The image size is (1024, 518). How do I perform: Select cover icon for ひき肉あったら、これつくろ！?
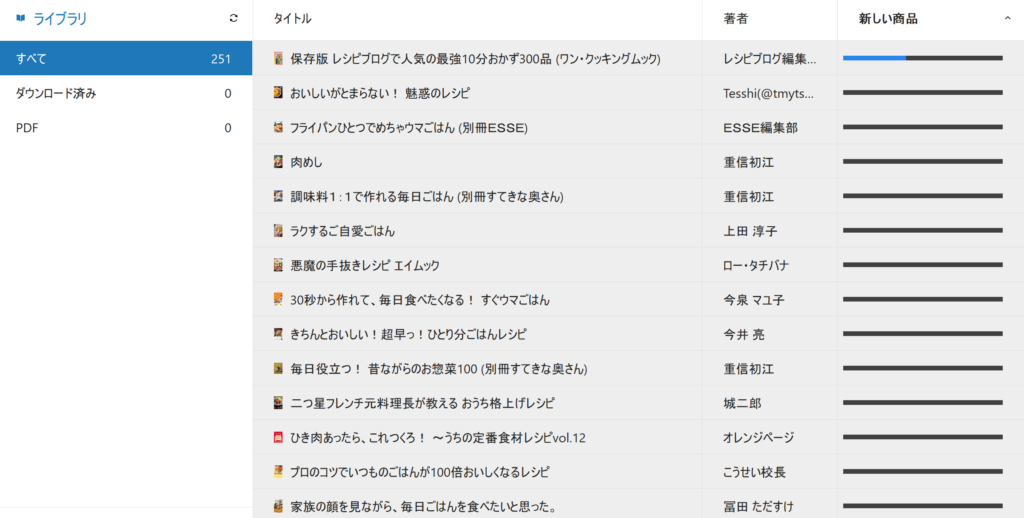(x=278, y=437)
